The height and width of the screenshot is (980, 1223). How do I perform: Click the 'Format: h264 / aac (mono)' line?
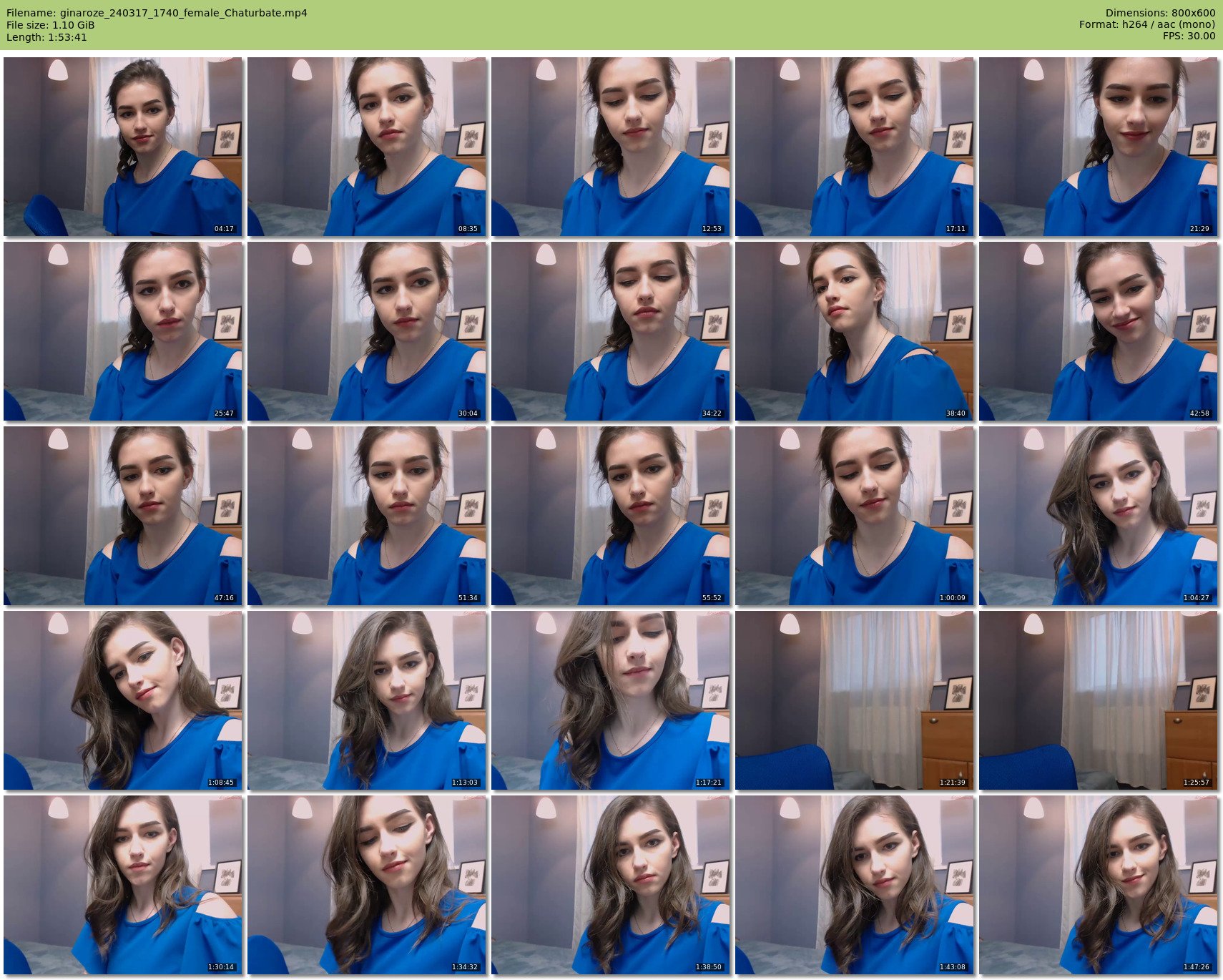tap(1147, 25)
